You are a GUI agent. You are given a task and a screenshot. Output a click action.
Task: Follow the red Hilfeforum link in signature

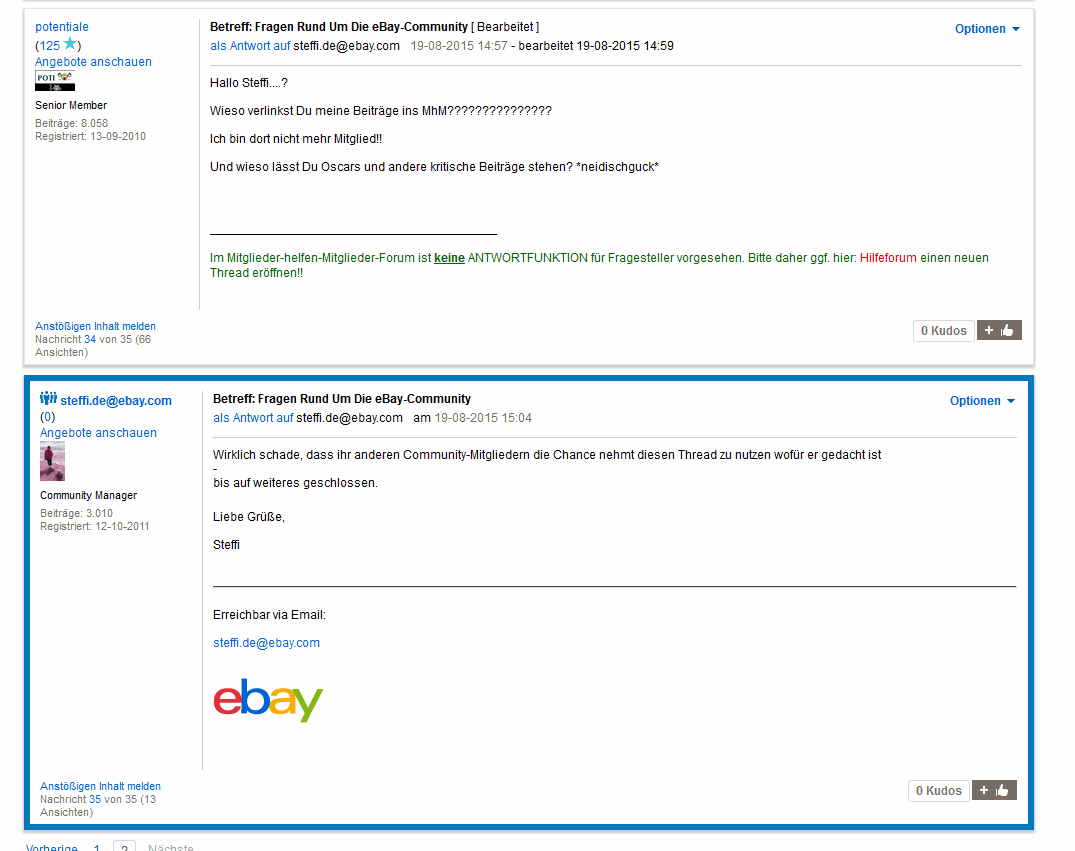click(888, 258)
